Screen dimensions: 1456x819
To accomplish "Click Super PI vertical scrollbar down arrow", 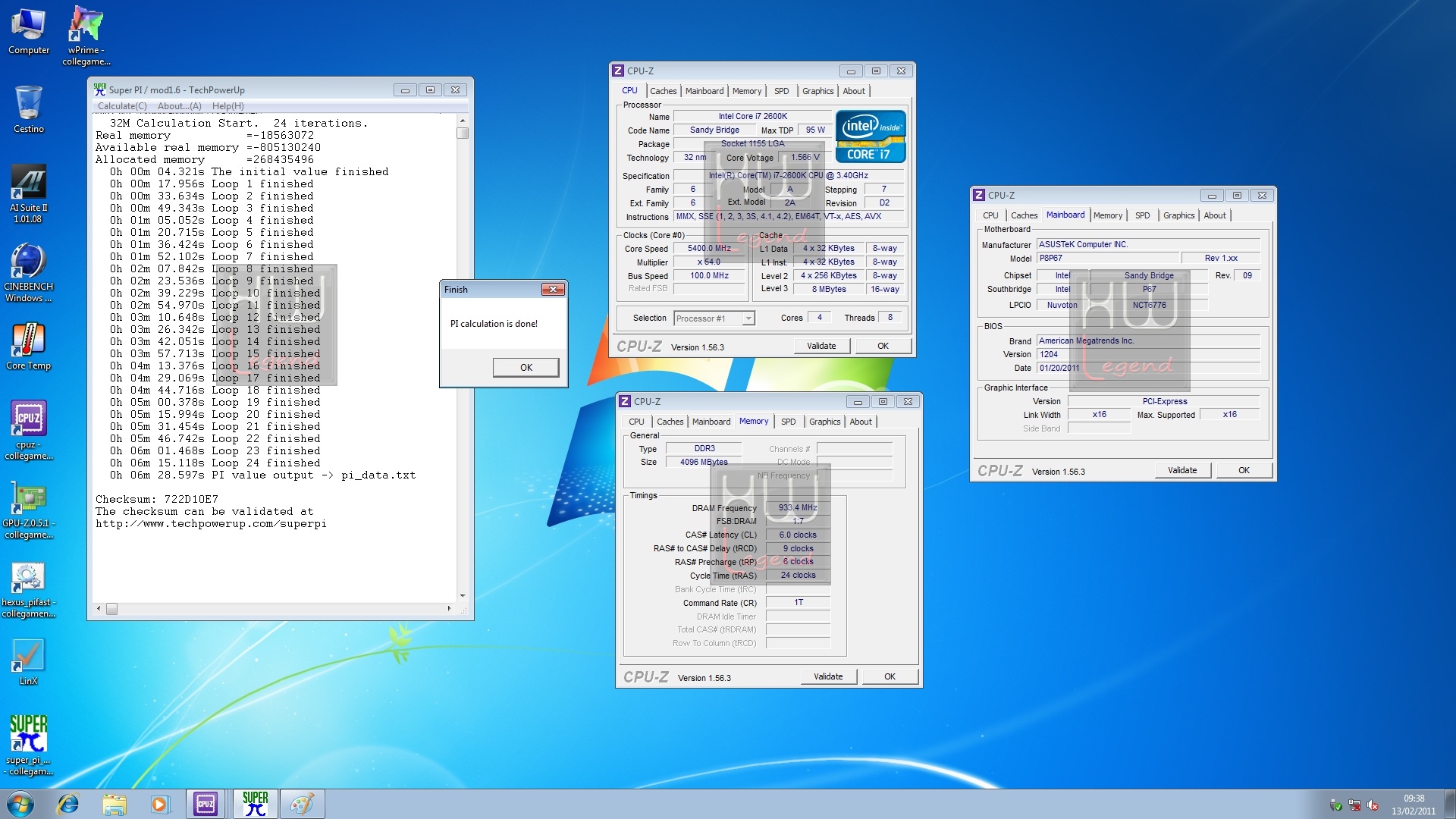I will click(x=463, y=596).
